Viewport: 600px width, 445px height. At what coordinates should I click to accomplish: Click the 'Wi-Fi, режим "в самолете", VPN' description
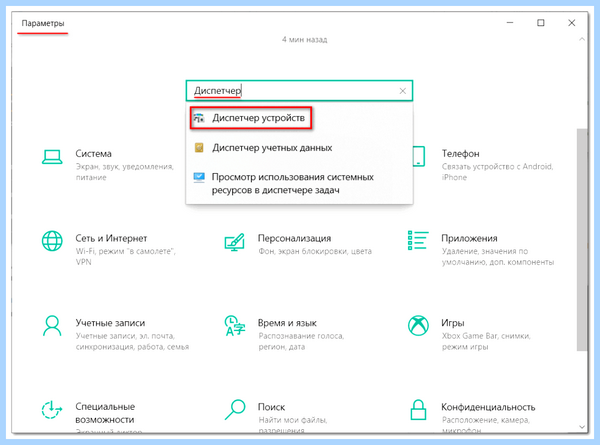pos(126,257)
